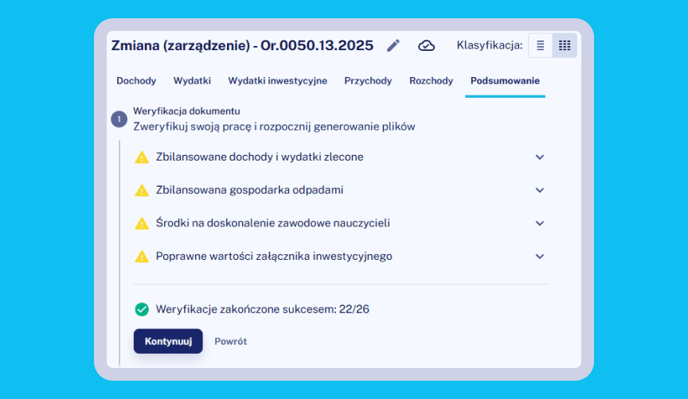Open the Rozchody tab

tap(431, 81)
